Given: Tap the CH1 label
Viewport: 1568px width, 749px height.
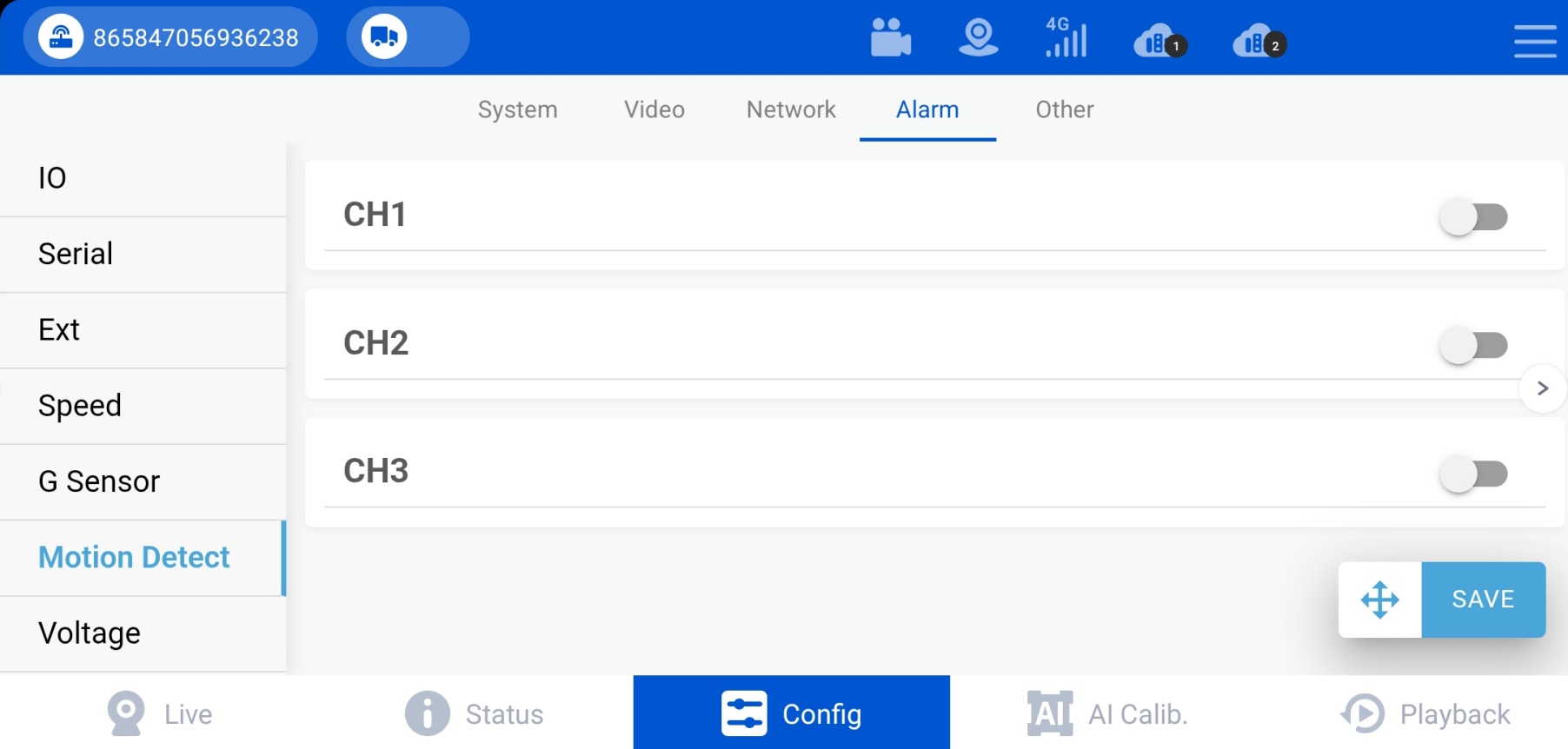Looking at the screenshot, I should pyautogui.click(x=375, y=215).
